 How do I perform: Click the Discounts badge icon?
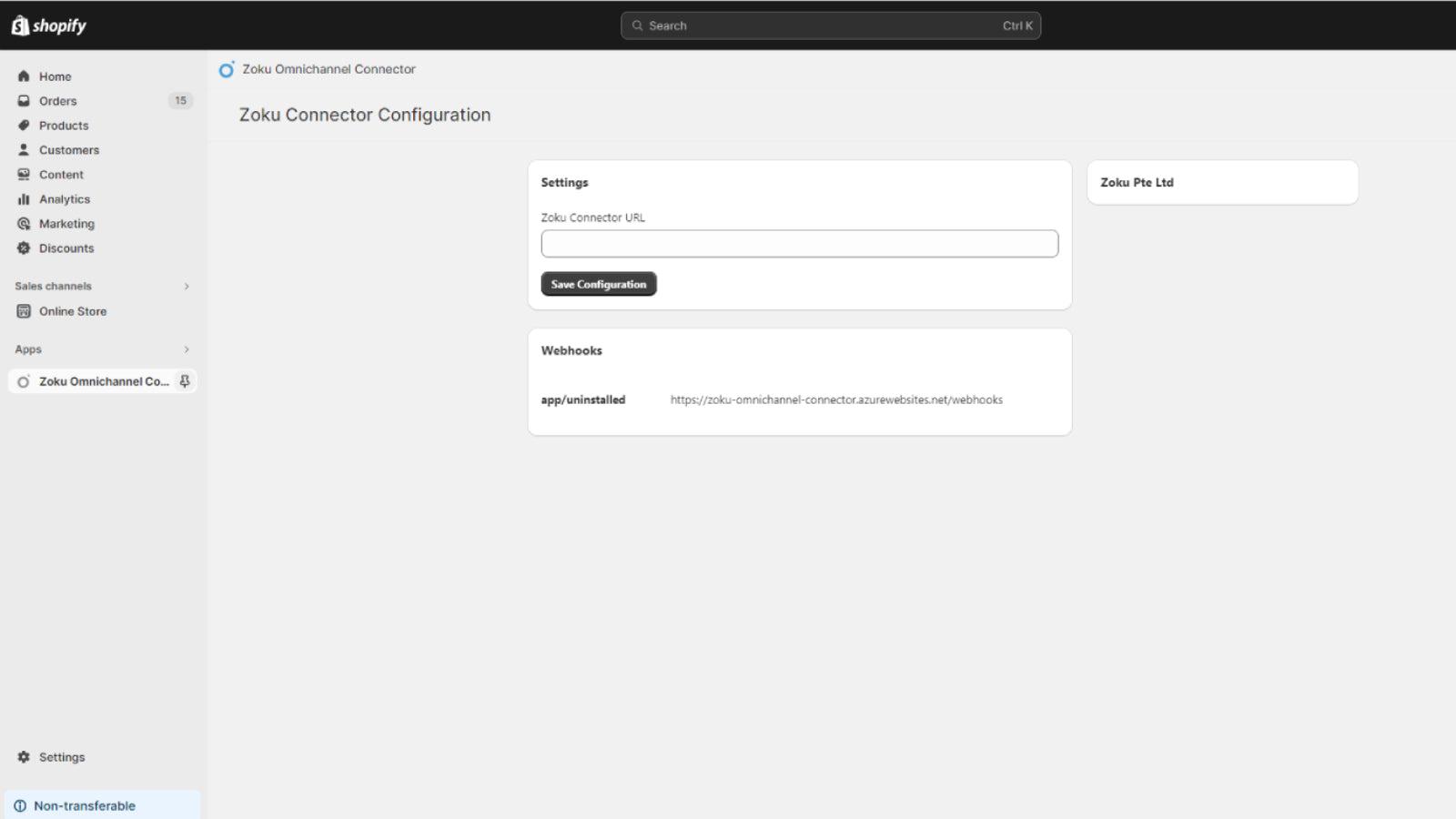coord(24,248)
